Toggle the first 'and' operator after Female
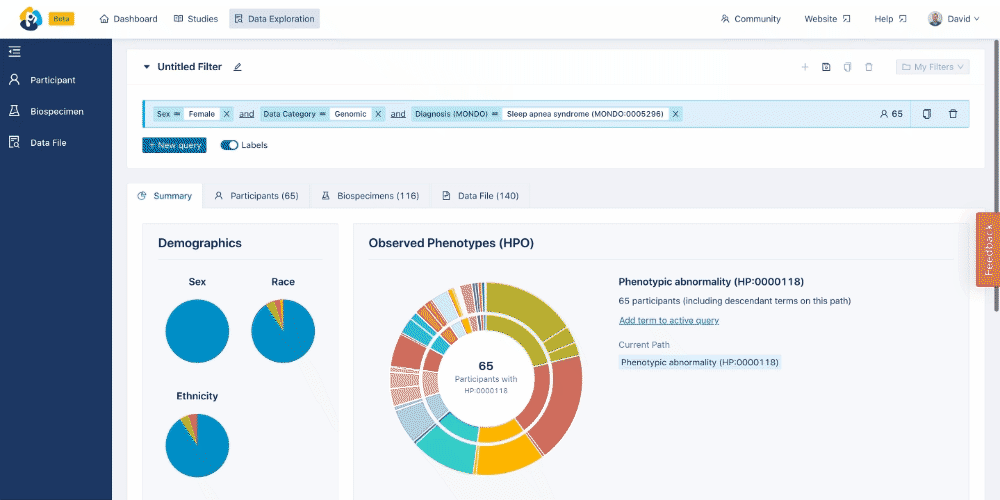The width and height of the screenshot is (1000, 500). pos(247,114)
